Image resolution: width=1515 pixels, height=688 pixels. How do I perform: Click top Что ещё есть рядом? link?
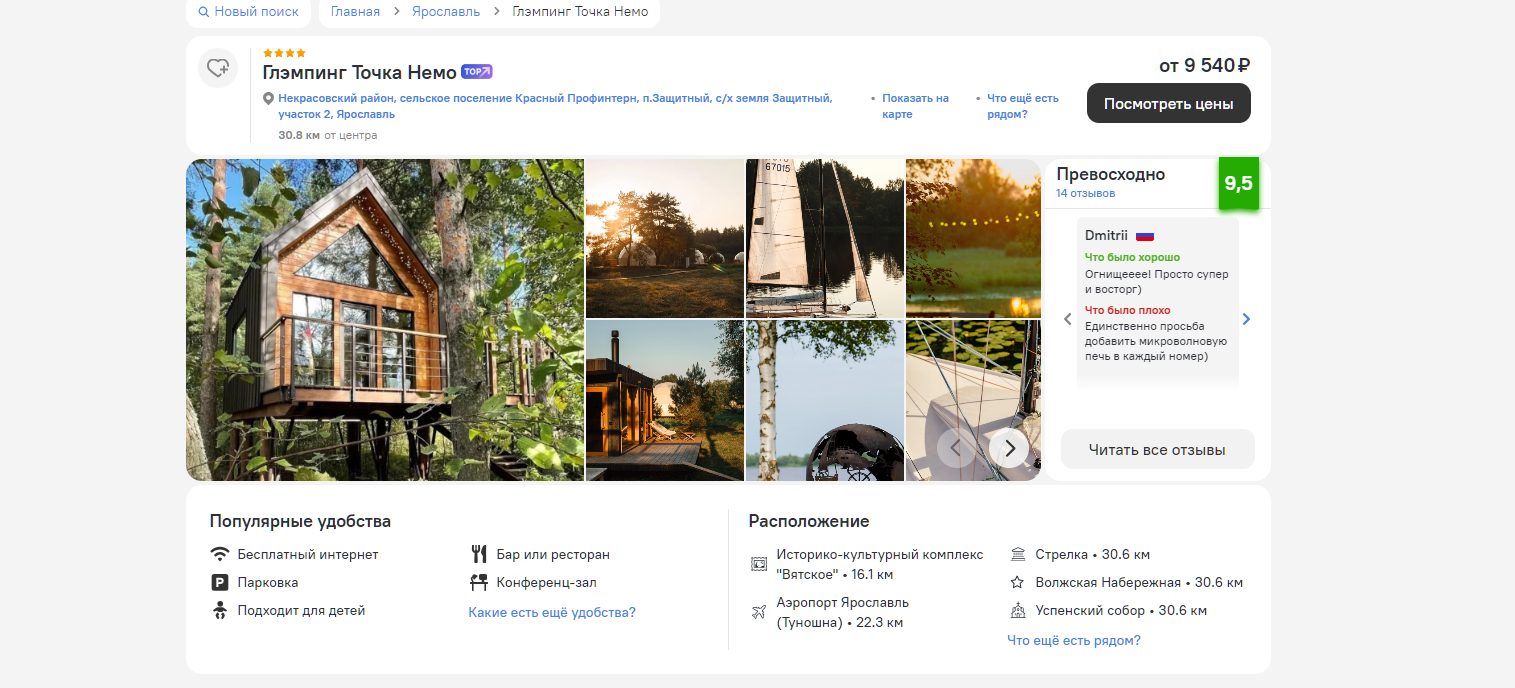(x=1022, y=106)
